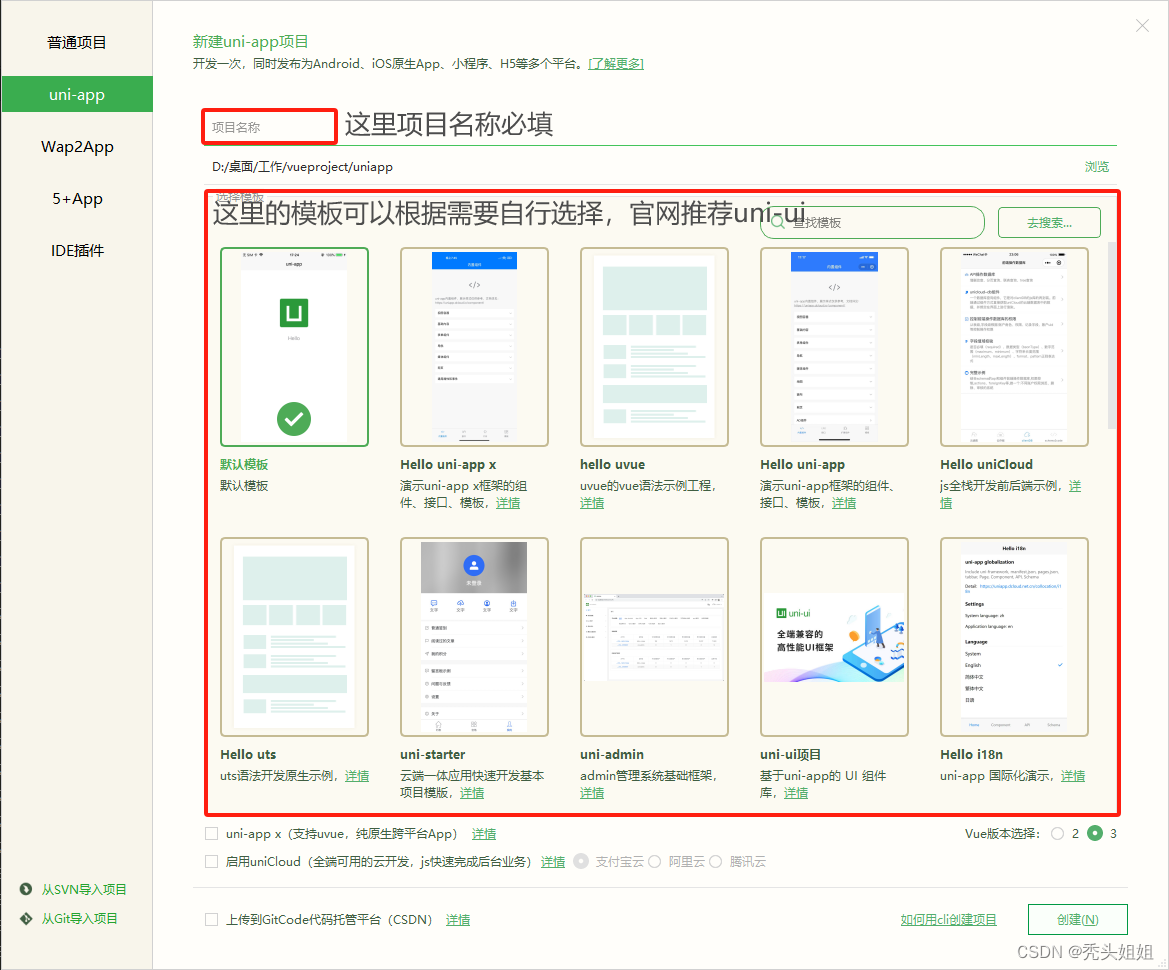Open 详情 link under Hello i18n
The image size is (1169, 970).
tap(1073, 775)
